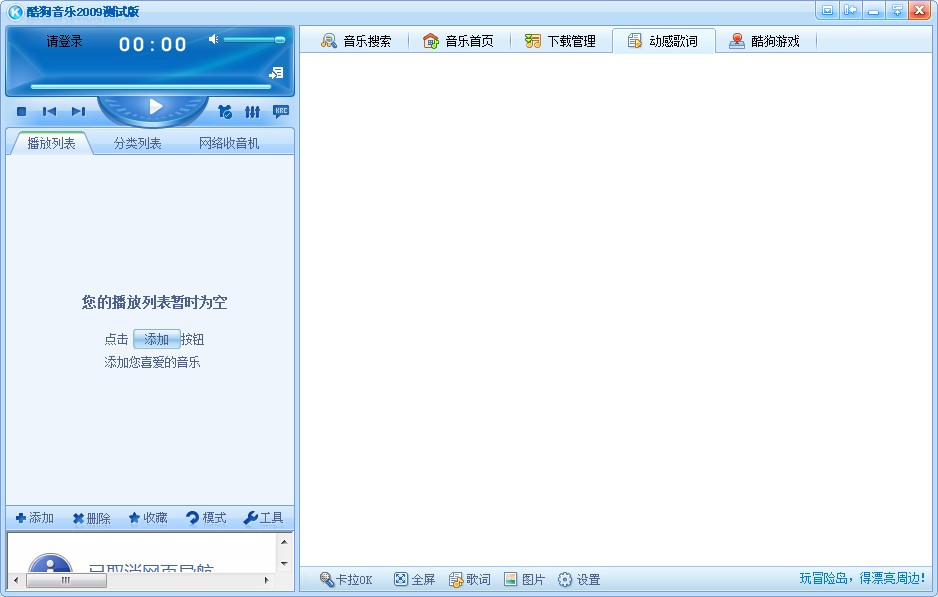Click the 添加 button in empty playlist

point(156,339)
